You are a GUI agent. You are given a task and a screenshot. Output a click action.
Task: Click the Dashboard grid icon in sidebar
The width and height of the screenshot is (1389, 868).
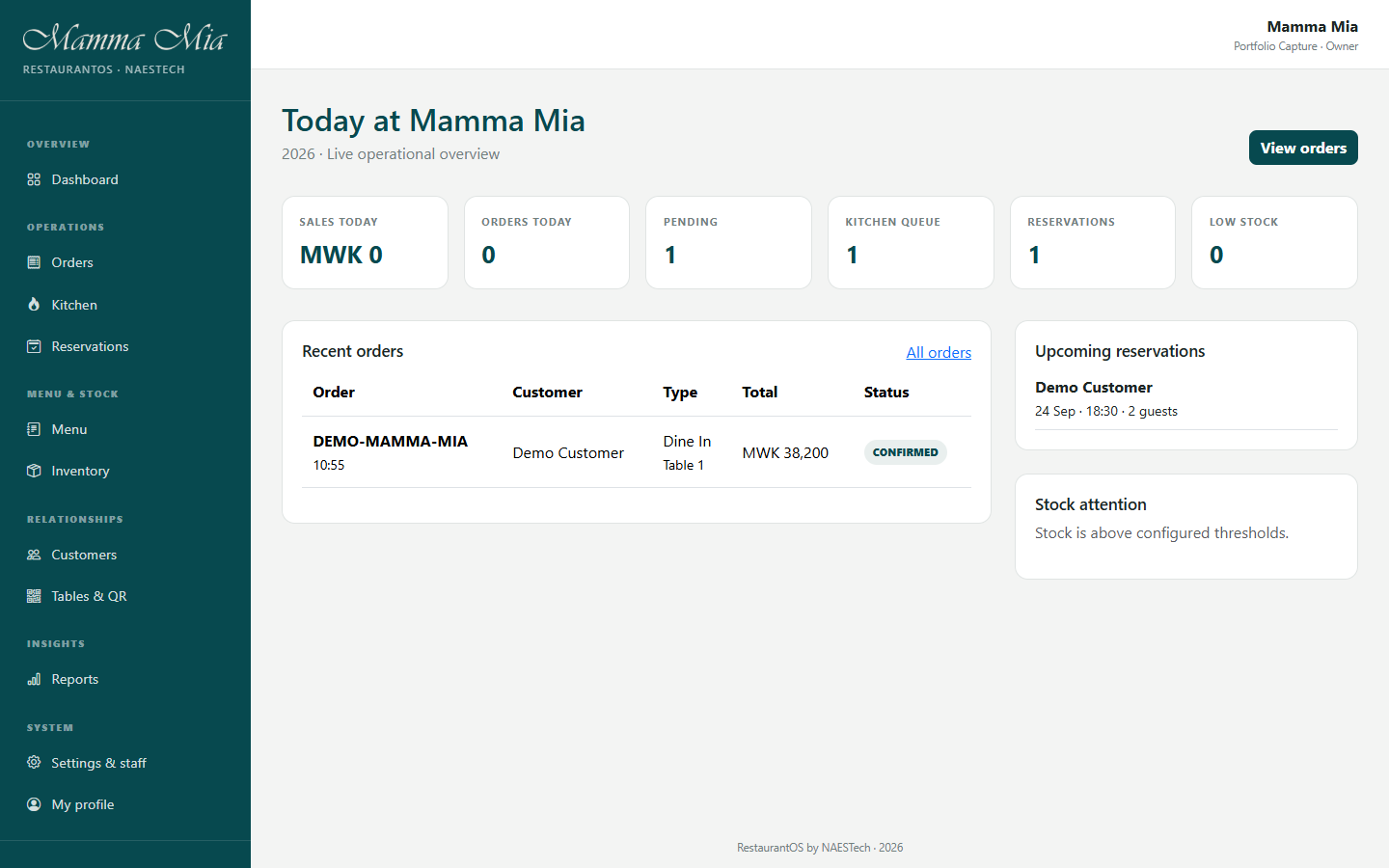coord(34,179)
